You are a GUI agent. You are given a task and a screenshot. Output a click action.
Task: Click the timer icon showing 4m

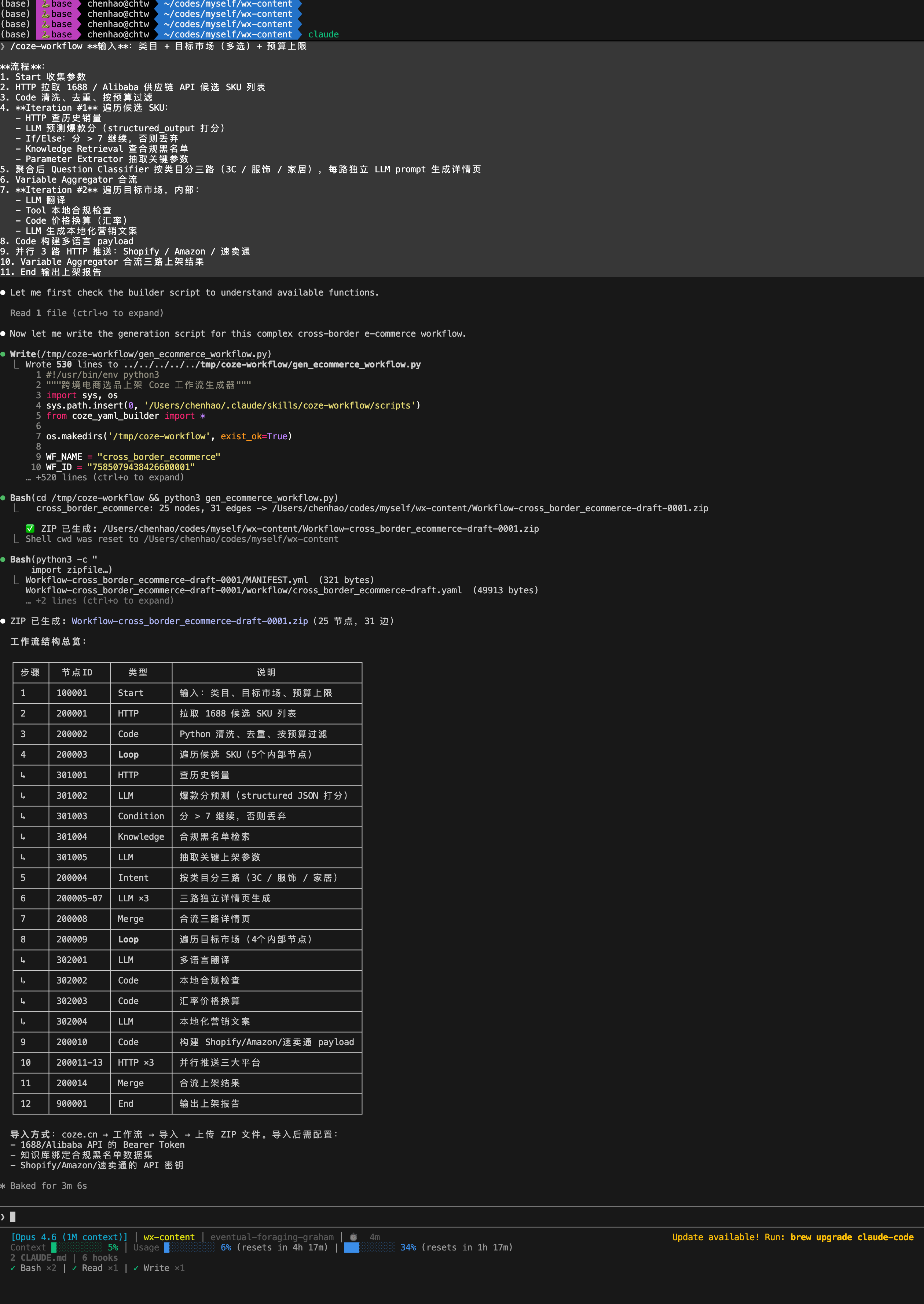(x=353, y=1236)
